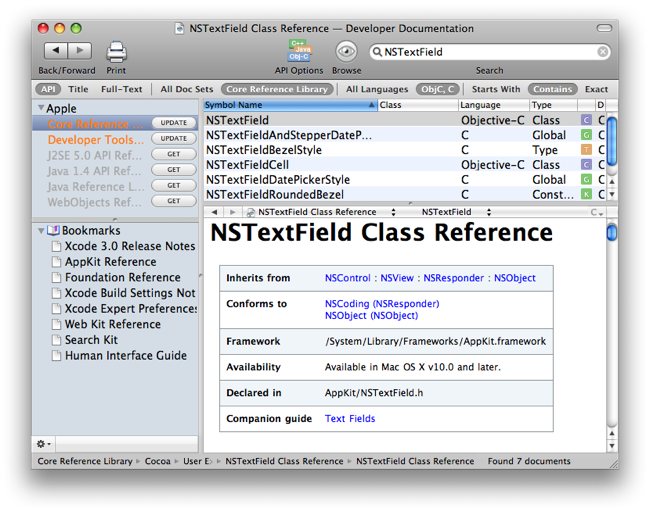The width and height of the screenshot is (650, 512).
Task: Toggle the API search scope filter
Action: click(48, 89)
